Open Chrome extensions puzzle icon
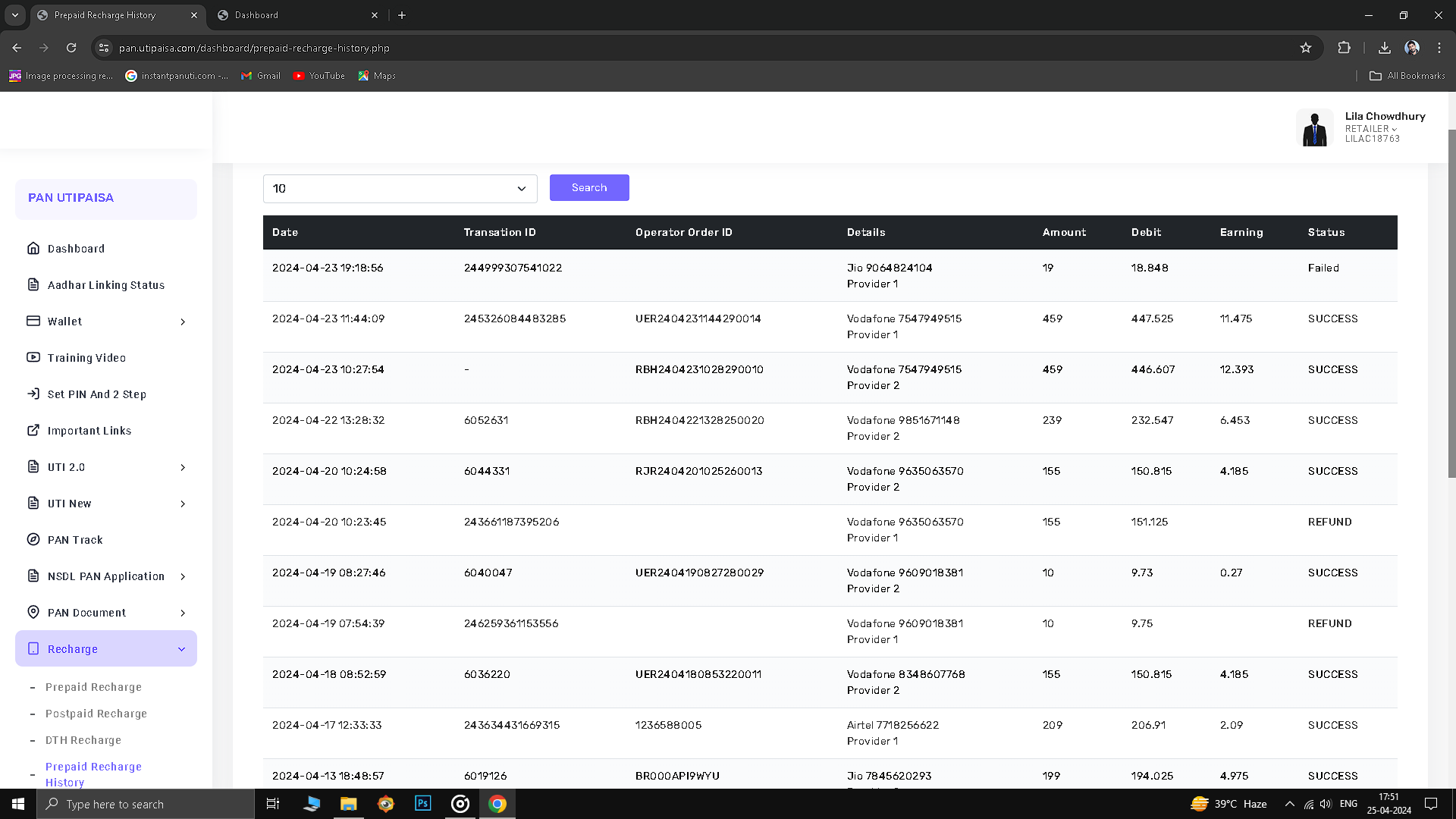1456x819 pixels. coord(1344,48)
